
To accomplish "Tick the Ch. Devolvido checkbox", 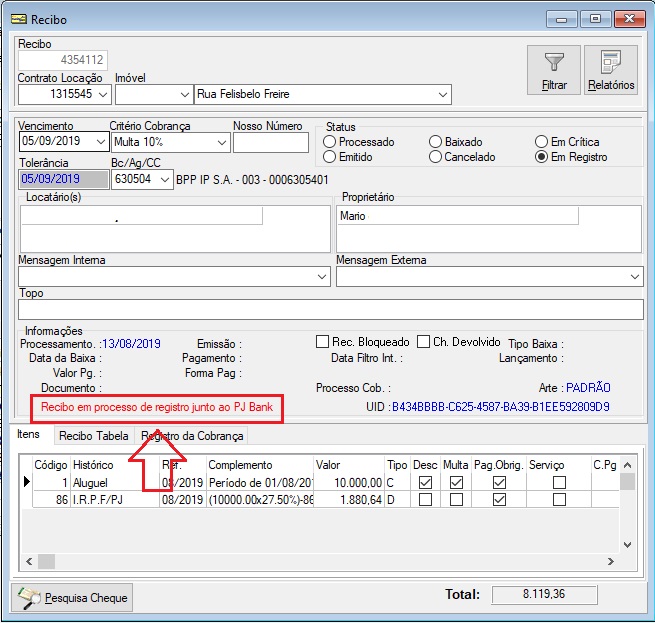I will click(423, 341).
